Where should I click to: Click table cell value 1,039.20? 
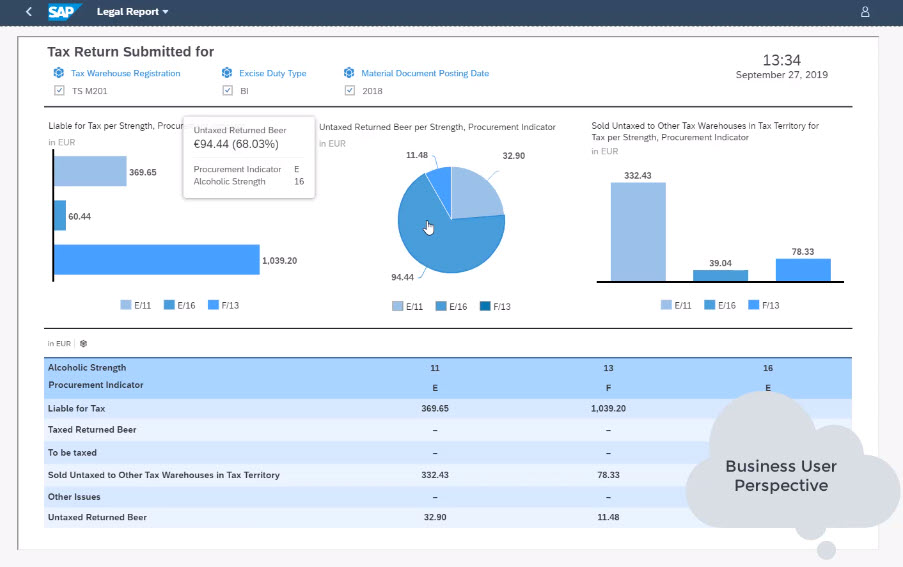(x=608, y=408)
